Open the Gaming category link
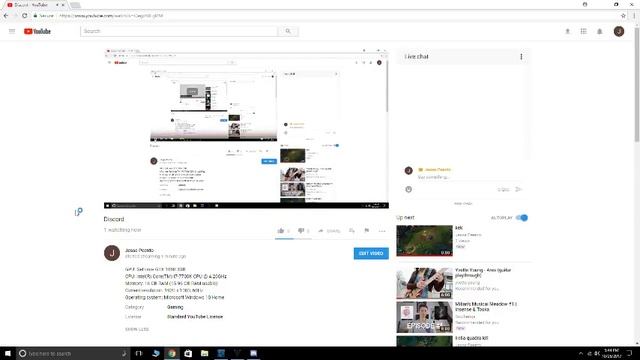 [x=175, y=307]
